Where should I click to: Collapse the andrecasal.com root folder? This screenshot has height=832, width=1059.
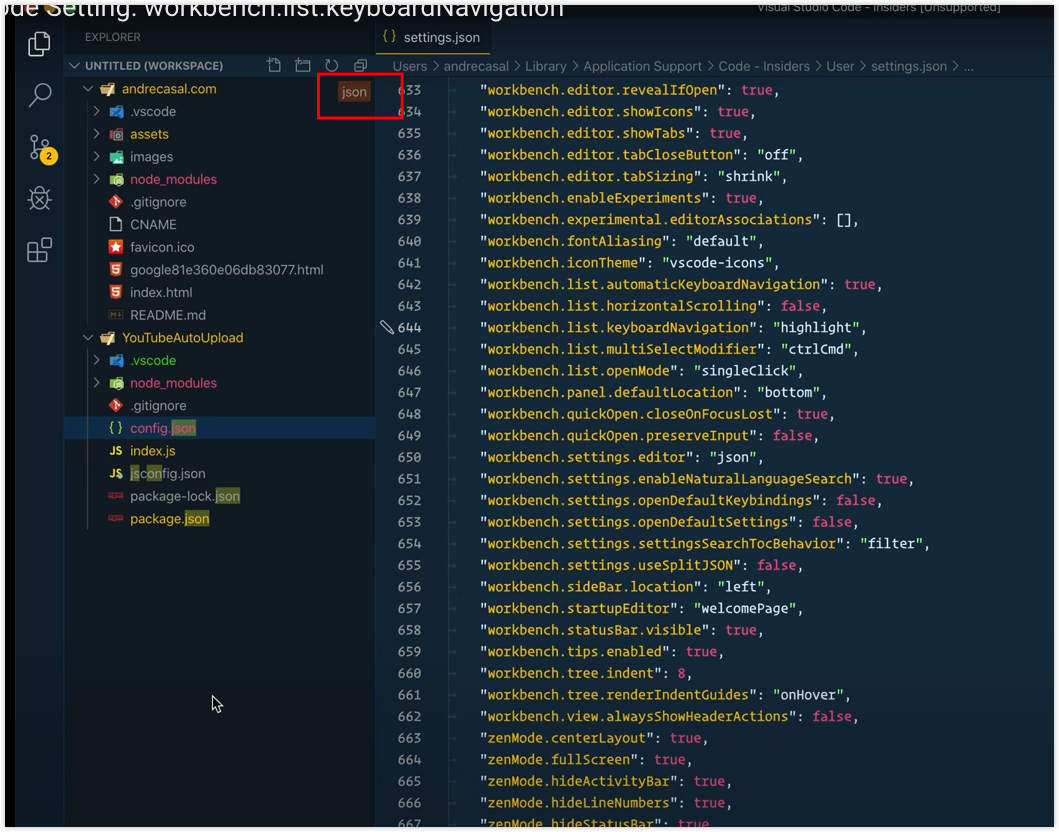pyautogui.click(x=88, y=88)
